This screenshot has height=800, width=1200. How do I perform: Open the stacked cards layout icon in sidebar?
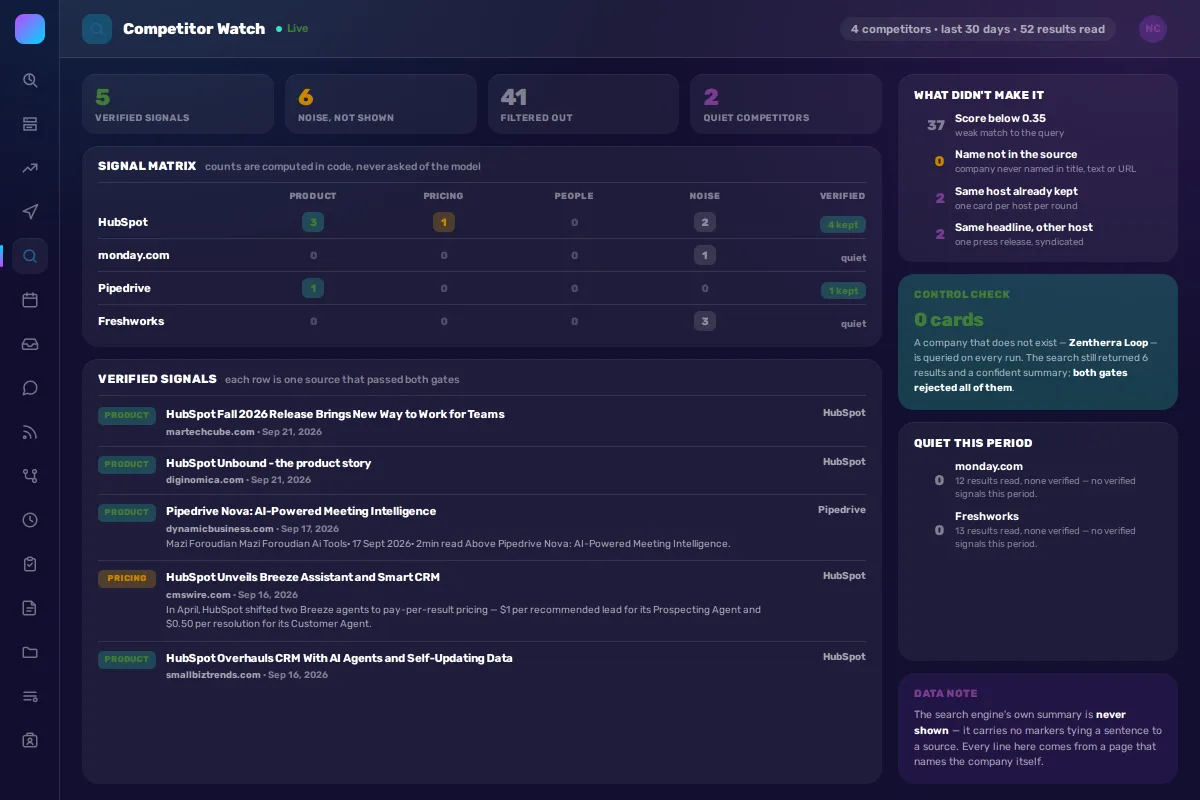[x=30, y=124]
